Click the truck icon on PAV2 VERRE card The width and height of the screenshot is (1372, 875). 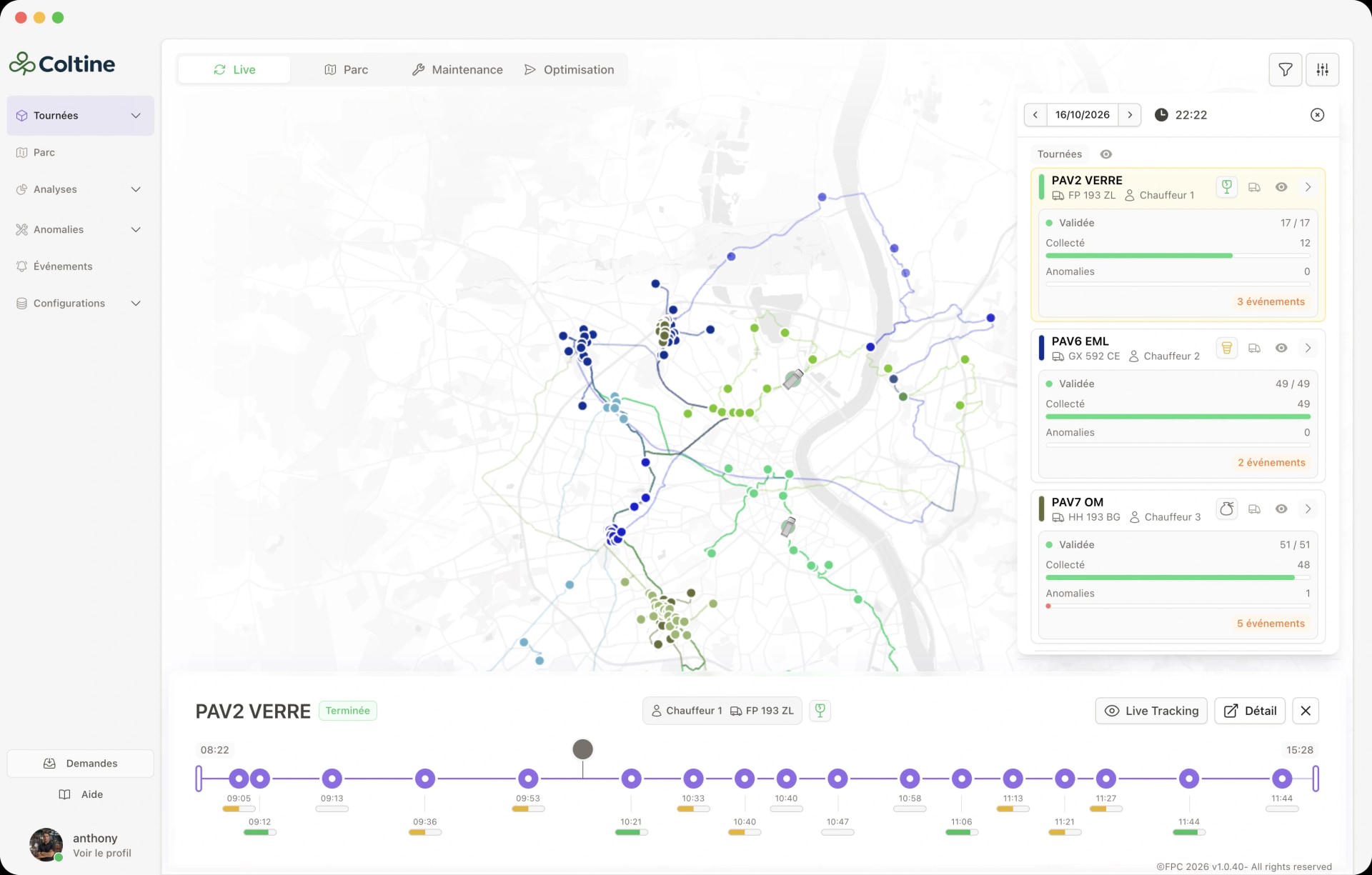point(1254,187)
